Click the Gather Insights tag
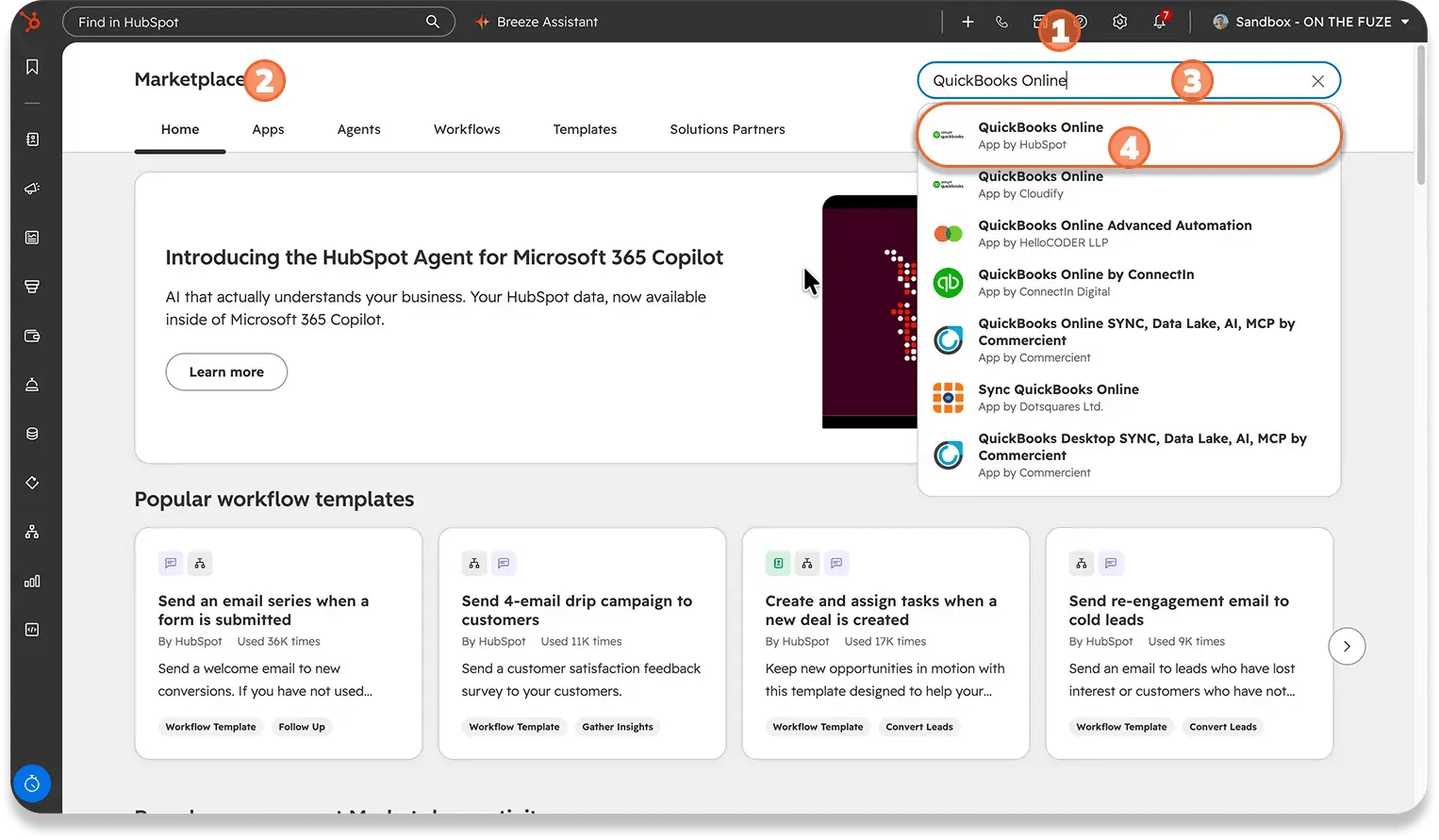Image resolution: width=1439 pixels, height=840 pixels. click(618, 727)
